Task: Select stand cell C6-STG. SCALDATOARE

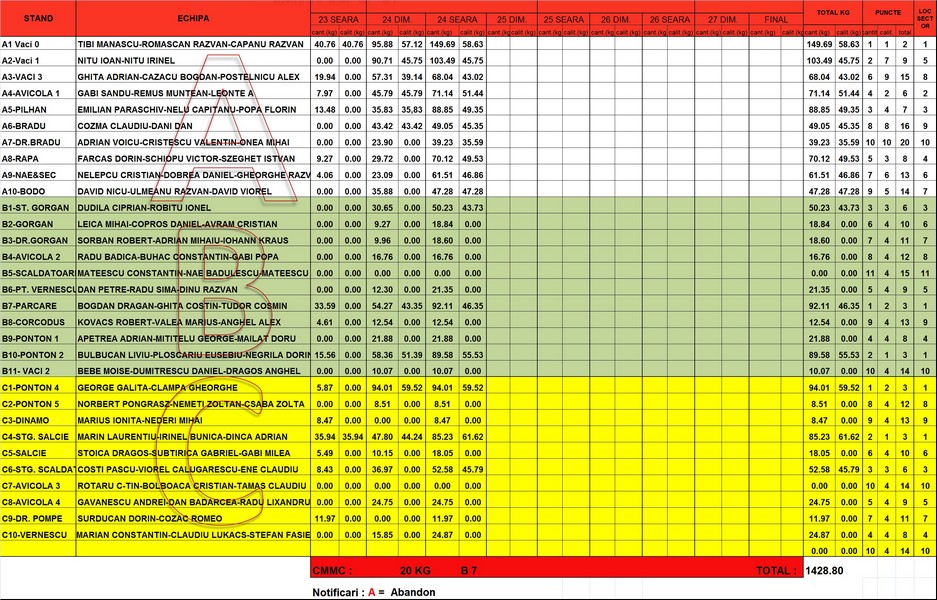Action: pos(38,469)
